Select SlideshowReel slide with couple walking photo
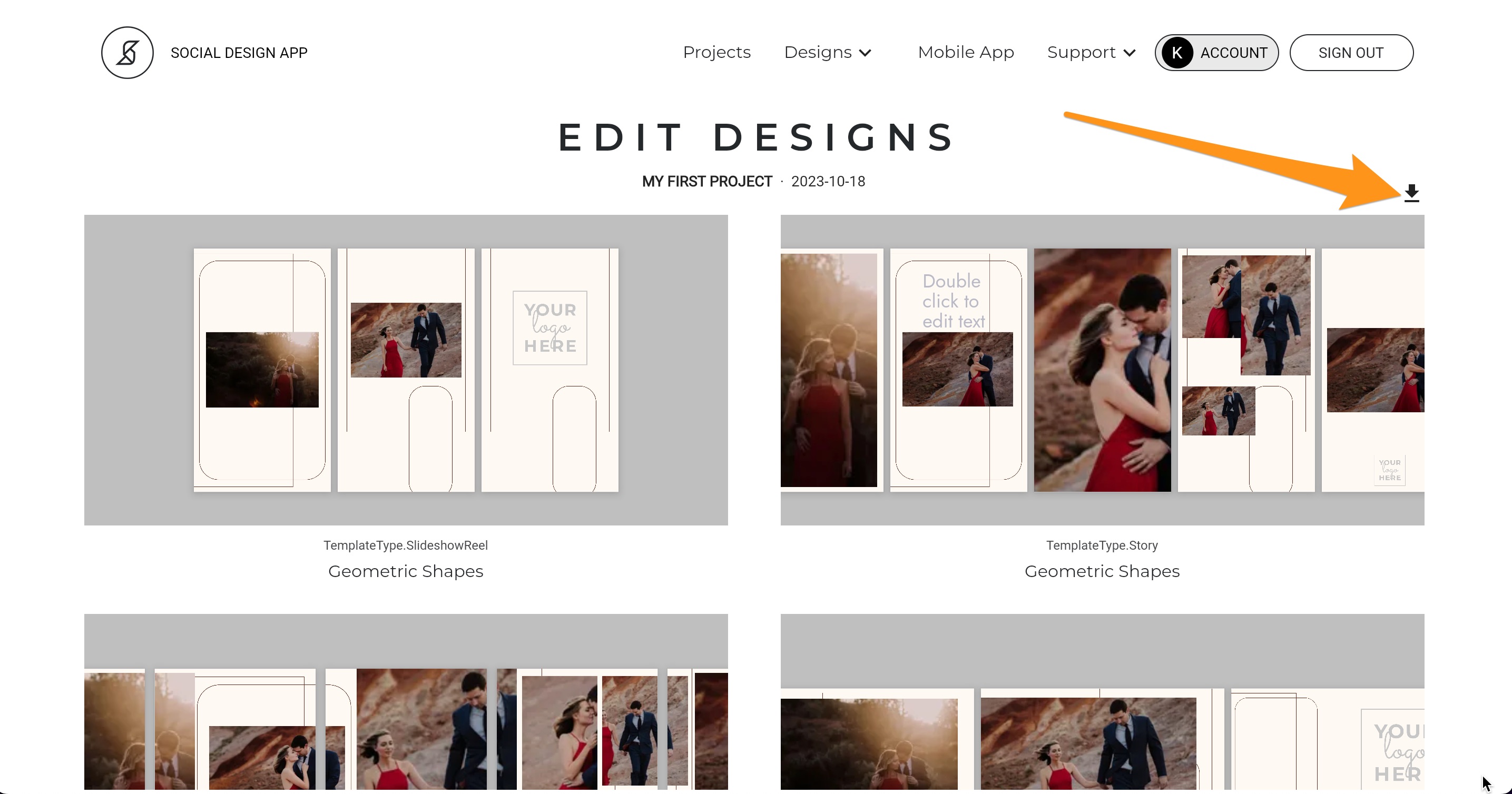This screenshot has width=1512, height=794. (x=406, y=370)
